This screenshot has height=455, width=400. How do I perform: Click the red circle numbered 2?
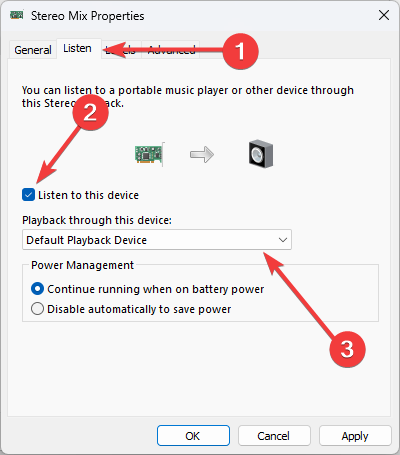pyautogui.click(x=90, y=112)
